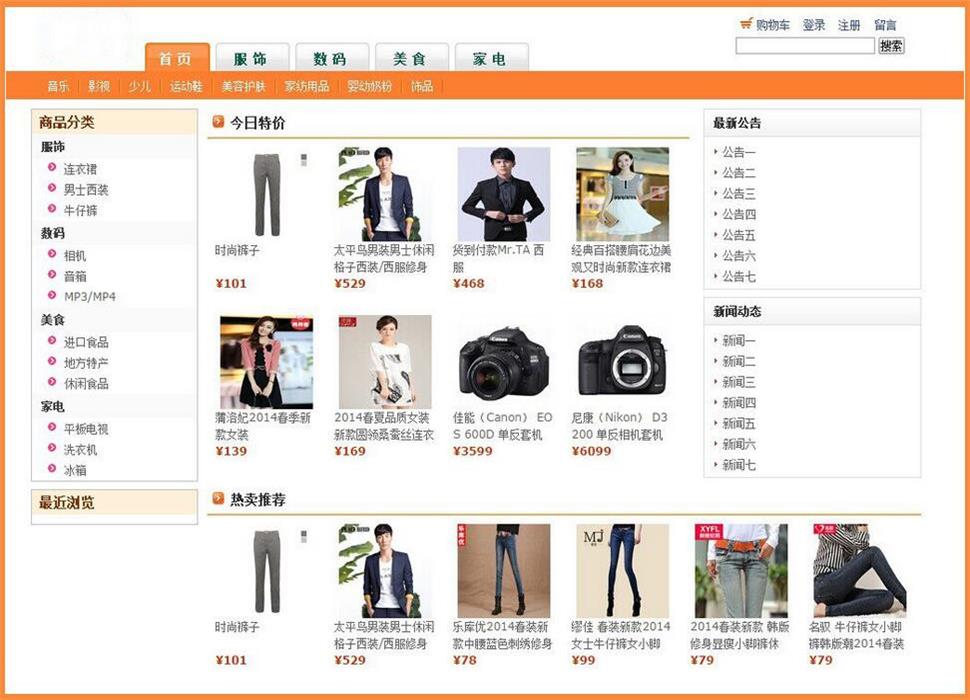Open the 饰品 submenu item
Viewport: 970px width, 700px height.
(x=422, y=86)
